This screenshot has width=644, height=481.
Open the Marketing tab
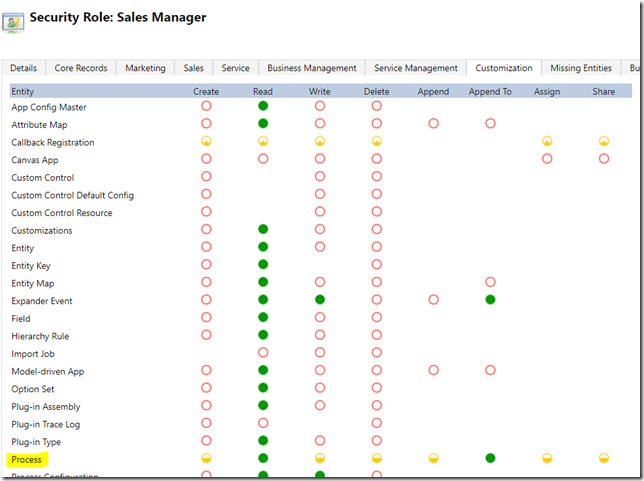[x=145, y=68]
